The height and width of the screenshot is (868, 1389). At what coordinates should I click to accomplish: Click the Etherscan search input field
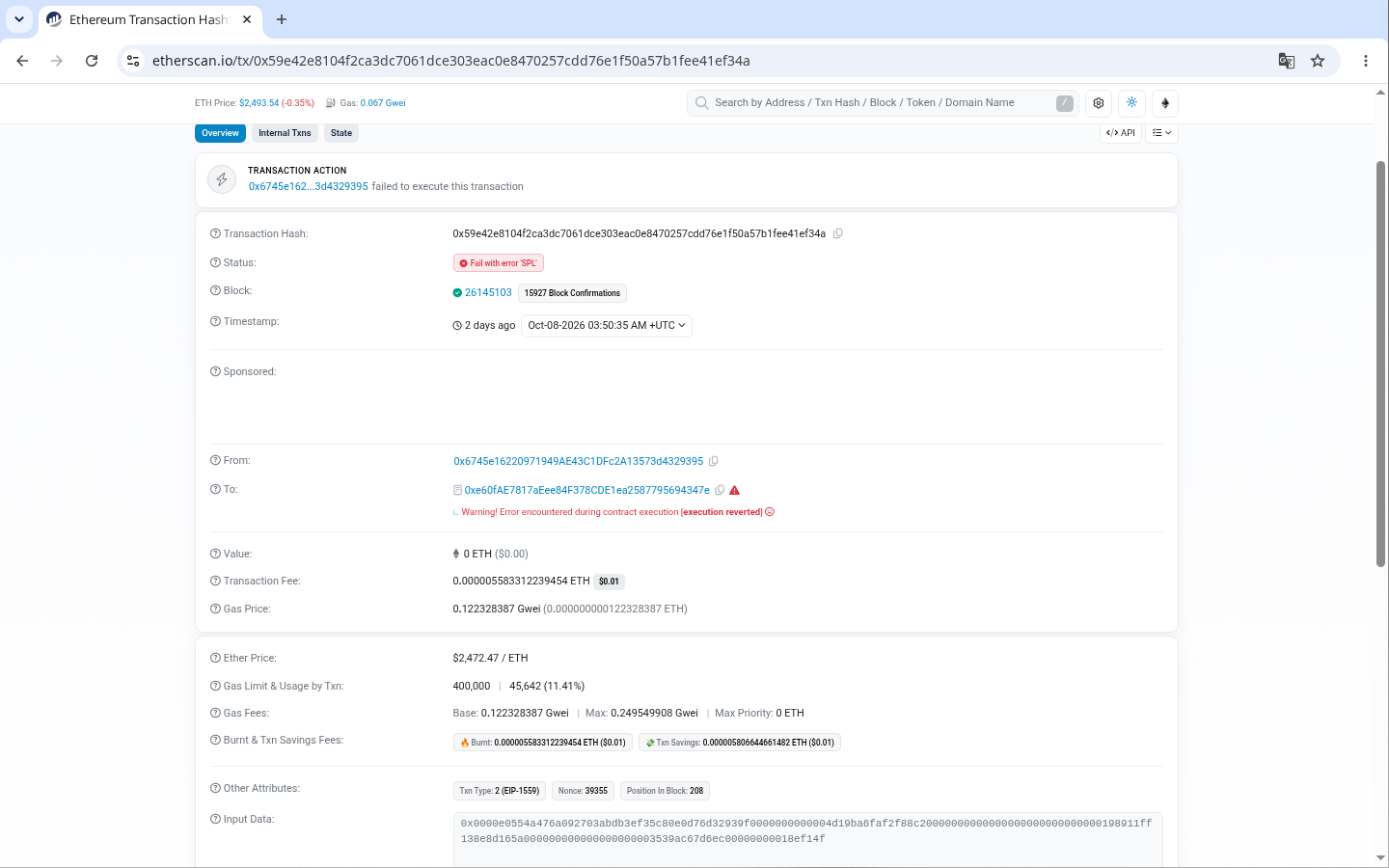pos(882,103)
